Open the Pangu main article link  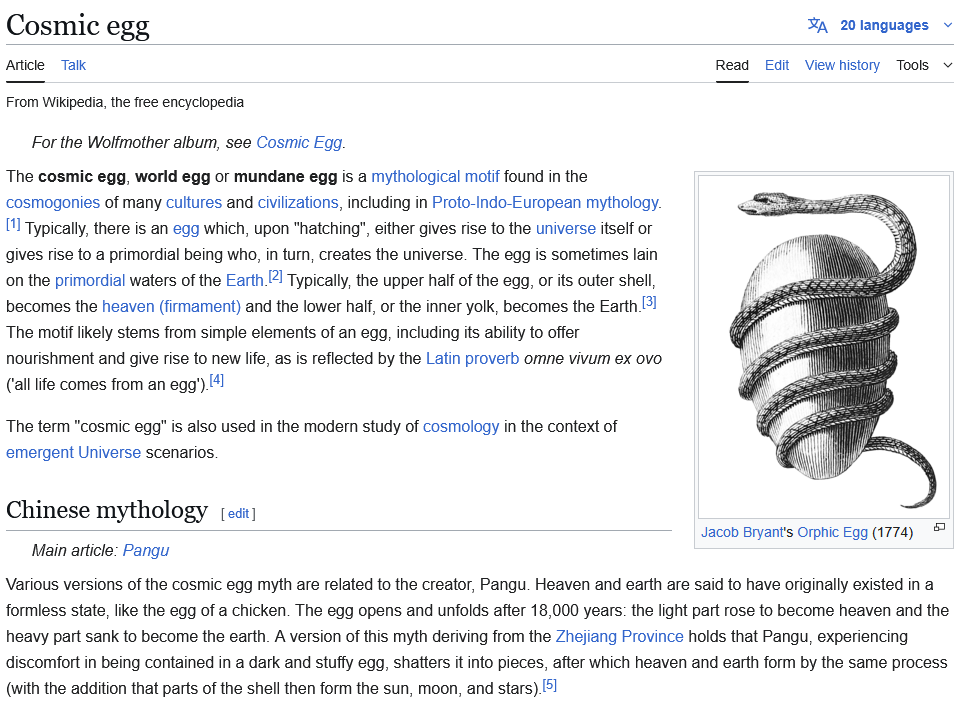tap(146, 551)
